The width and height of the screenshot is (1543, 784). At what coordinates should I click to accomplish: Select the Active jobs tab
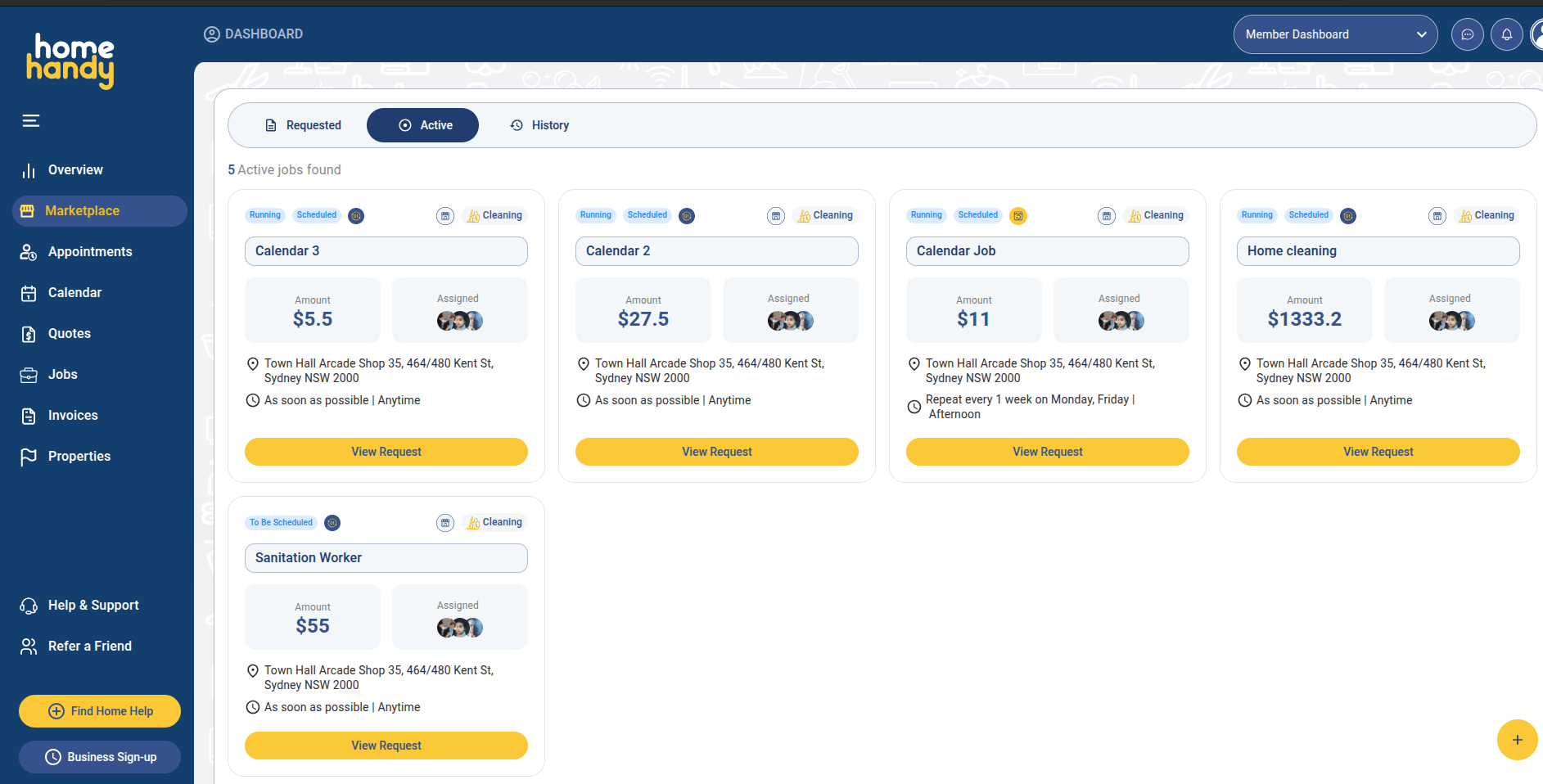coord(423,125)
